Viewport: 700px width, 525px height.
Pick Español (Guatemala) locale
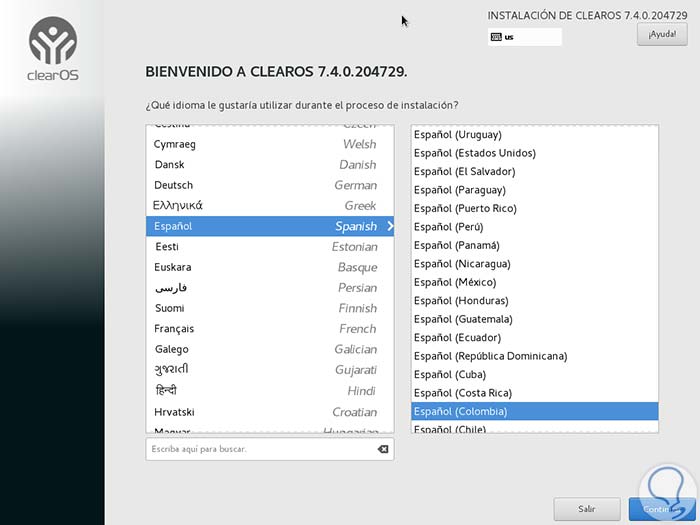click(x=534, y=319)
